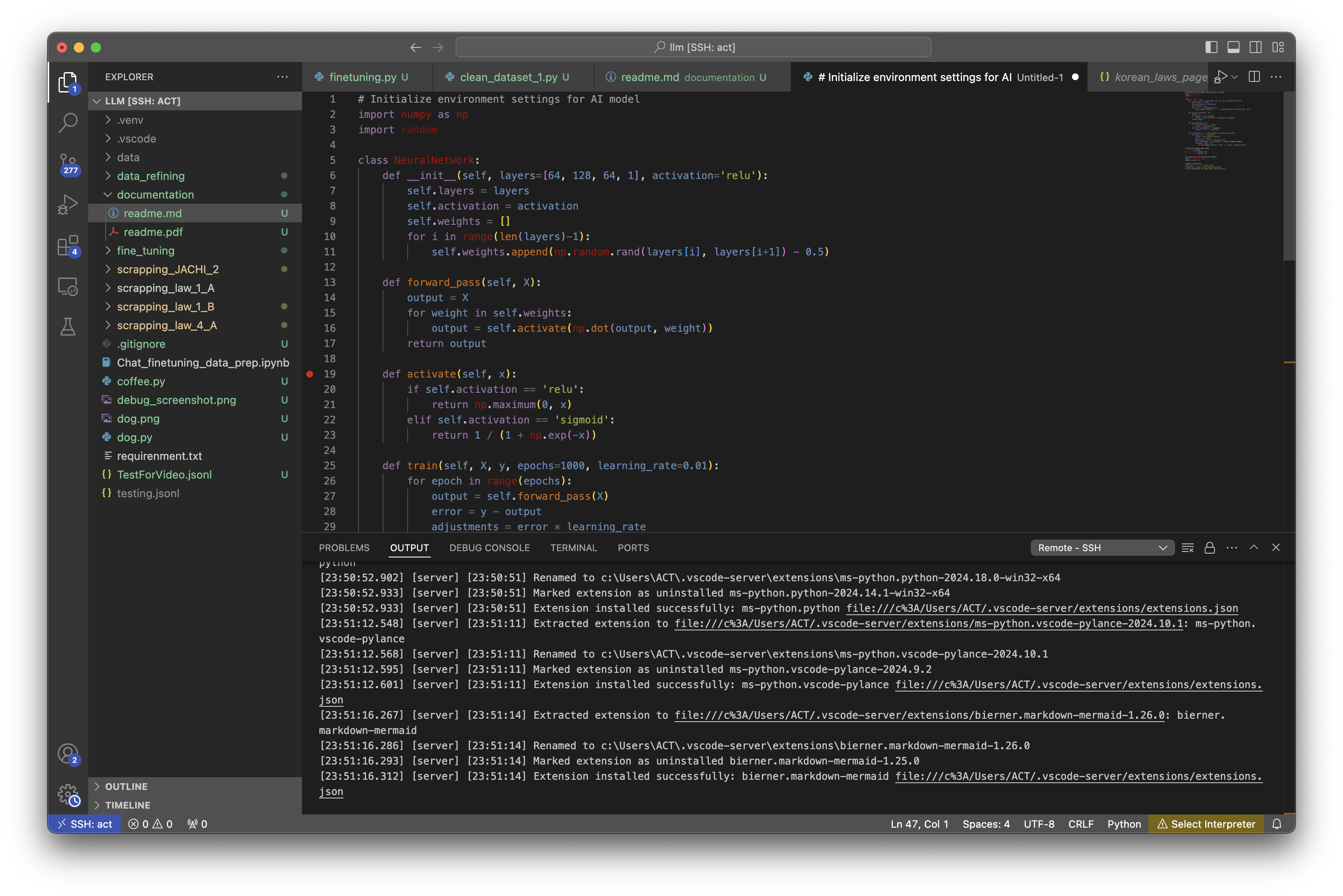Open the Search view icon

pos(68,122)
